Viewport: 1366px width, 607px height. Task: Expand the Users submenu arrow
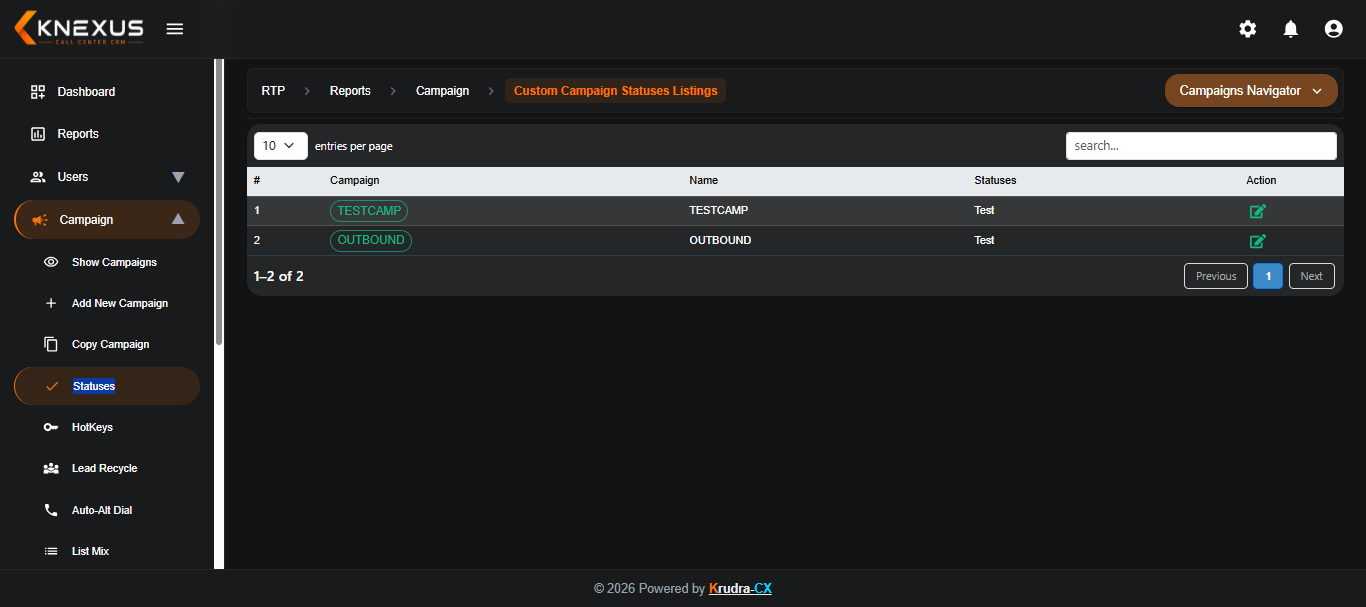tap(178, 177)
